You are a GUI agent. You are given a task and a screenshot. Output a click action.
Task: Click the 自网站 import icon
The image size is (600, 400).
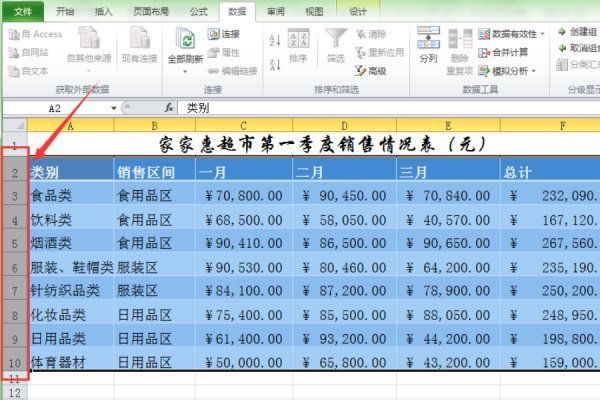(14, 52)
